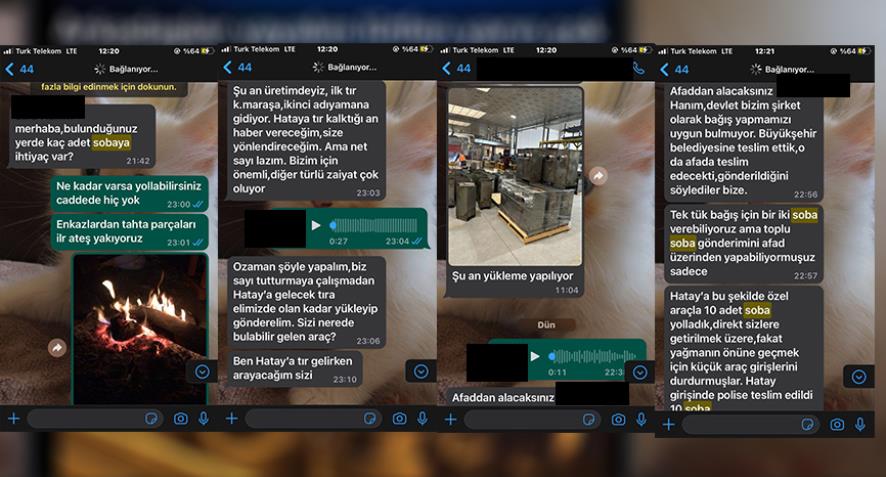The width and height of the screenshot is (886, 477).
Task: Tap the back arrow in the 12:21 chat
Action: pos(664,70)
